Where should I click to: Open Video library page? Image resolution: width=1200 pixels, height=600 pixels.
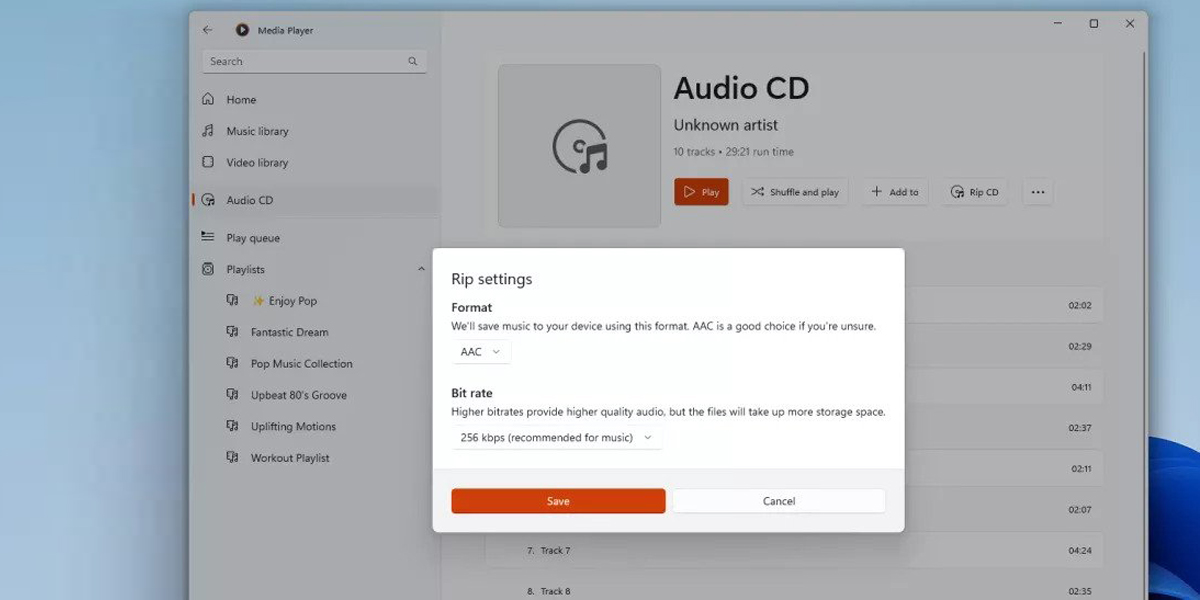click(x=315, y=162)
